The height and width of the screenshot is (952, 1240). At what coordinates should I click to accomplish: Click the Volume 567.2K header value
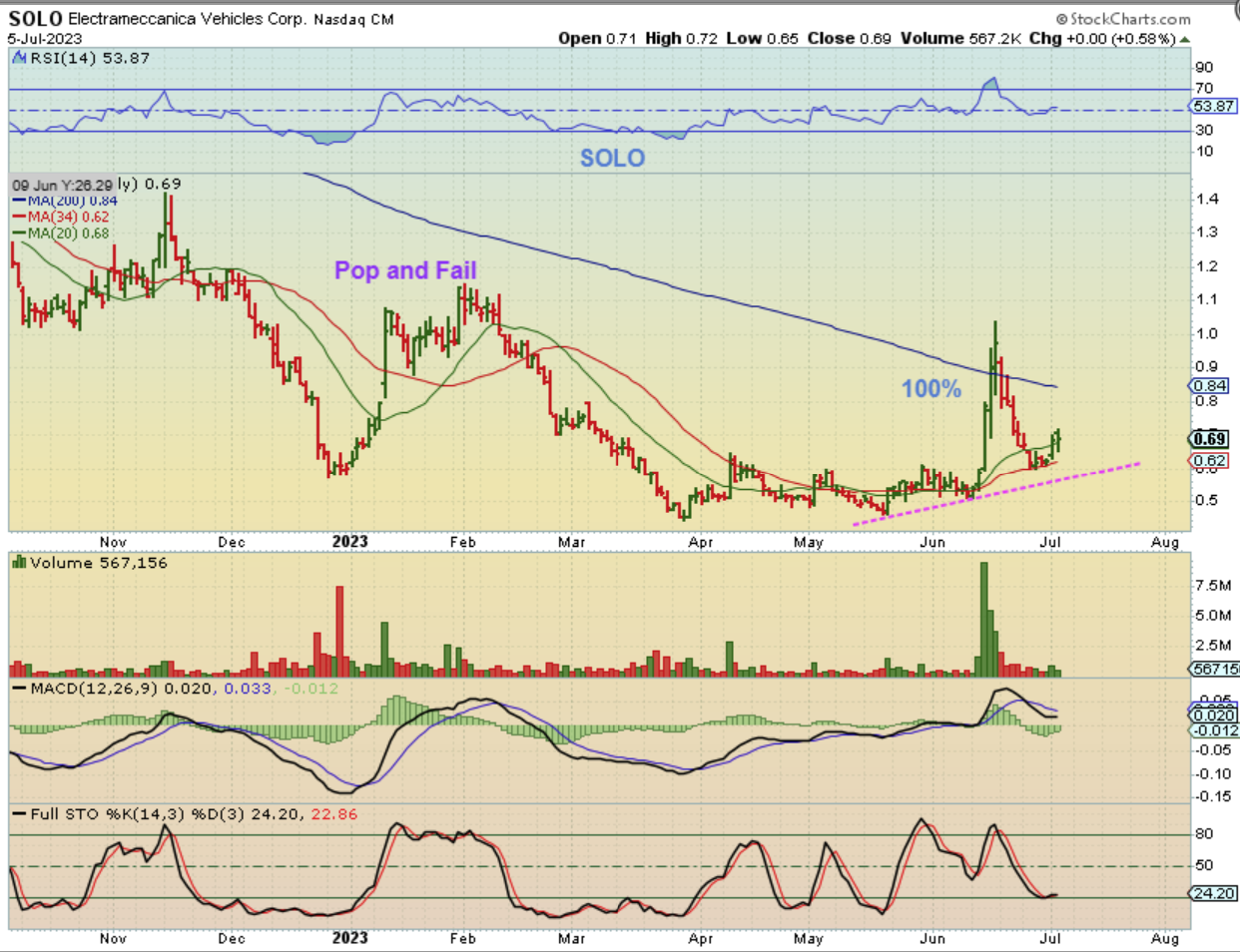pos(959,38)
